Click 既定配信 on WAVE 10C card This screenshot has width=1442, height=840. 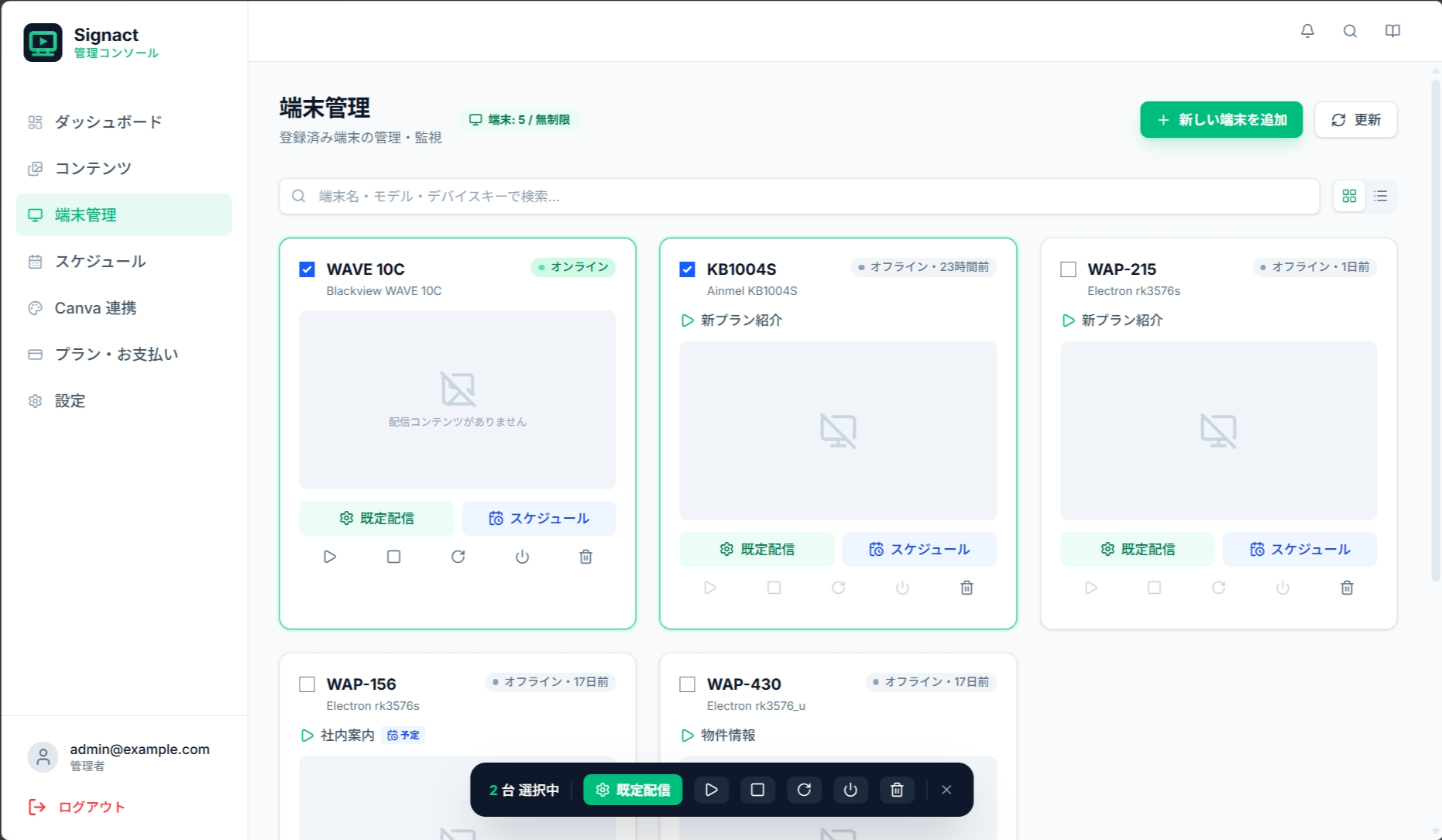tap(376, 518)
